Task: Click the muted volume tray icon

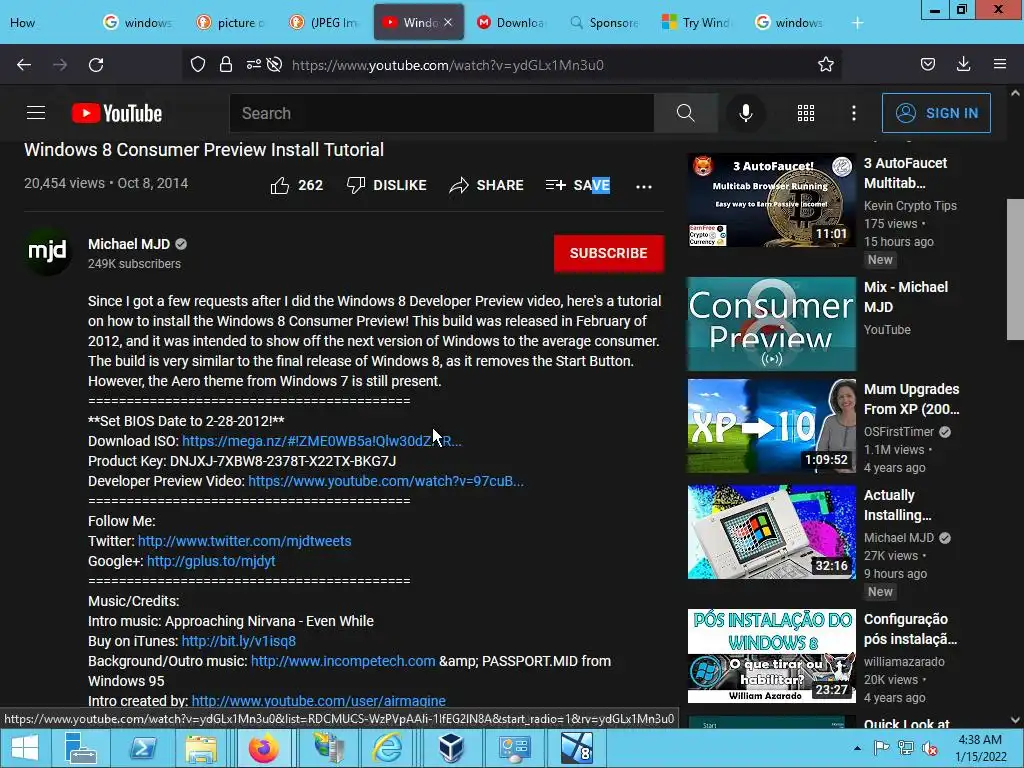Action: click(x=930, y=748)
